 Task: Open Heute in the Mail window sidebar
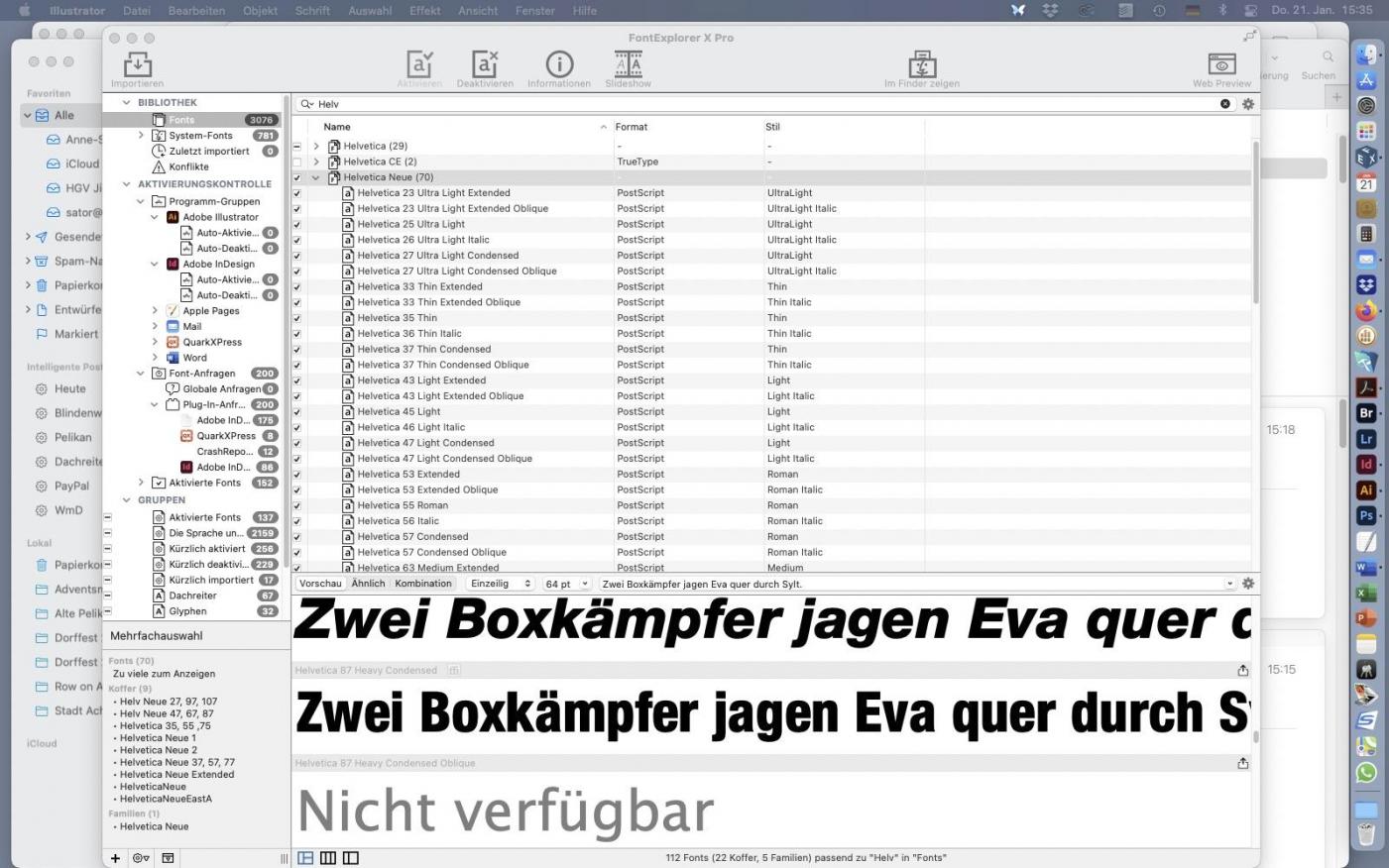click(69, 388)
